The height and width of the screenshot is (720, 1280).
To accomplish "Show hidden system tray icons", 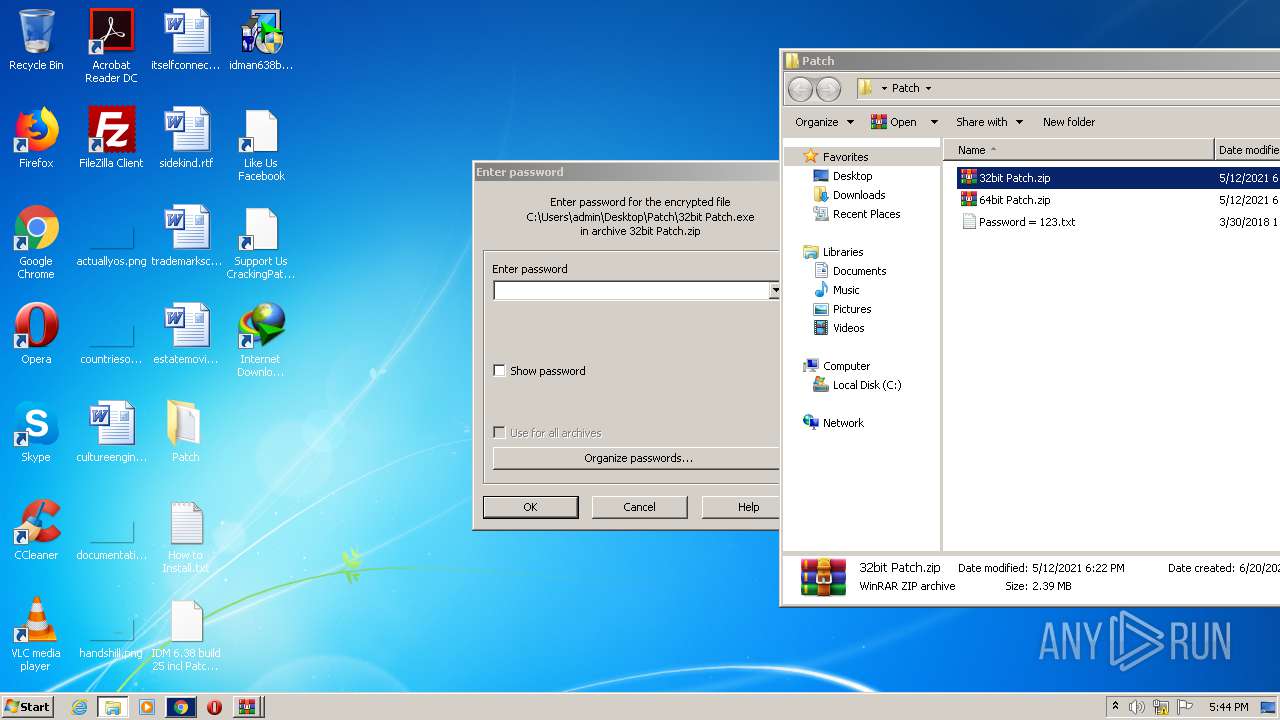I will tap(1115, 707).
